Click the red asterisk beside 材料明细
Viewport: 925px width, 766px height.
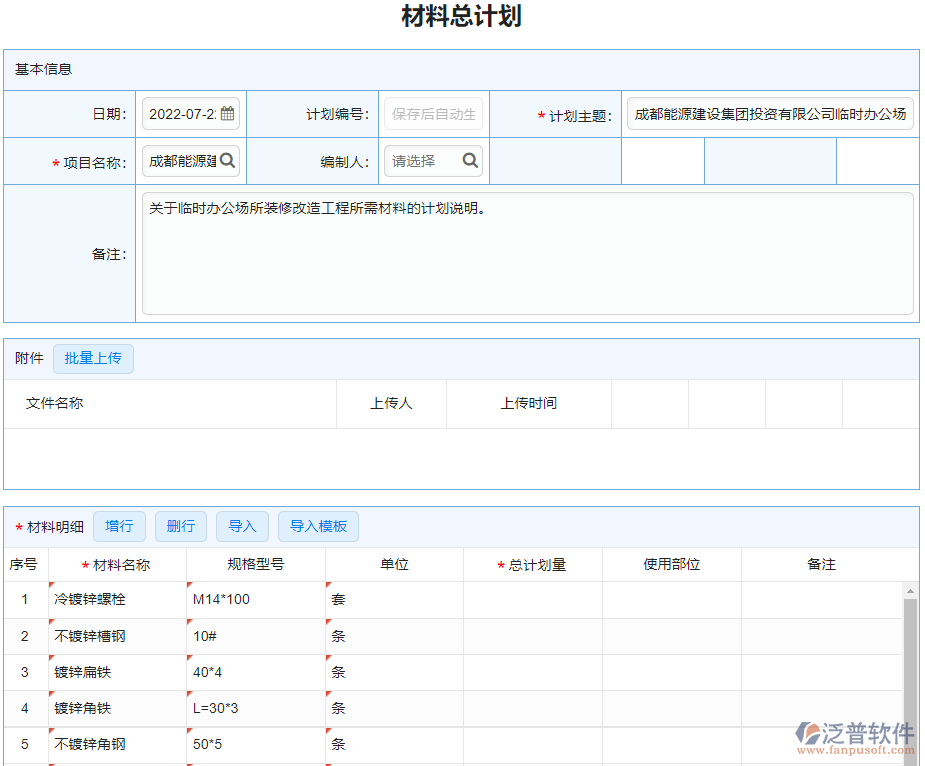pos(18,526)
